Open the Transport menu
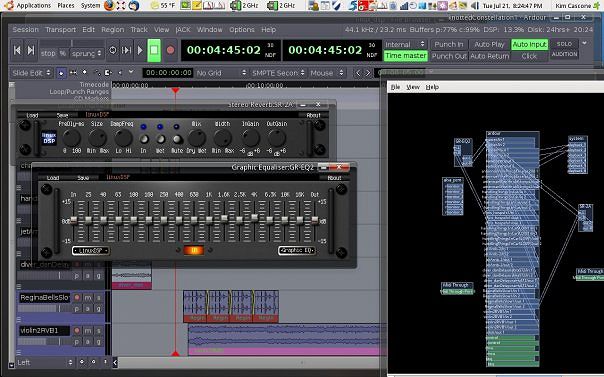 click(x=60, y=30)
